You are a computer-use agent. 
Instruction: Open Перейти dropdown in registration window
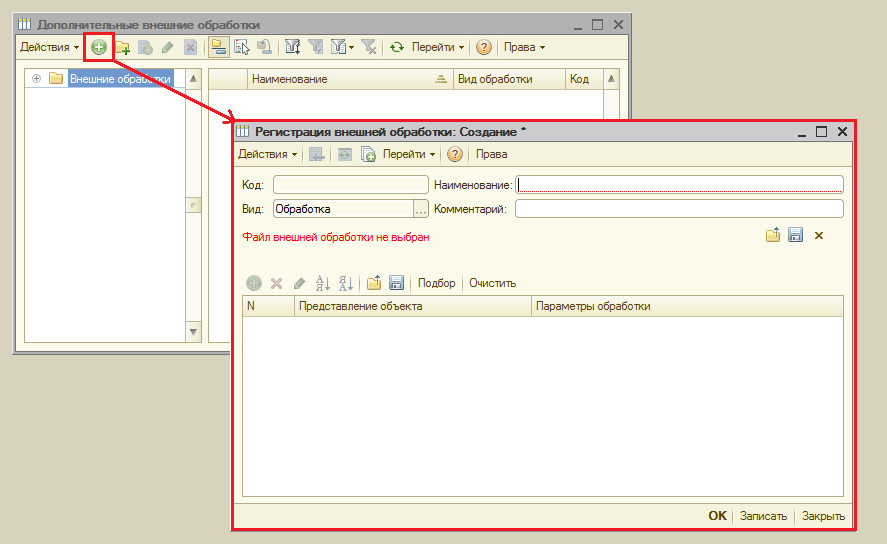point(408,154)
